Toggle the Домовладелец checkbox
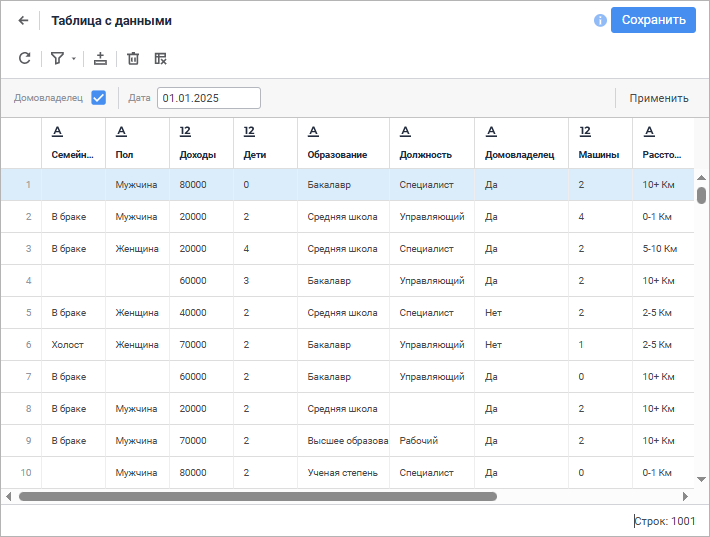Viewport: 710px width, 537px height. point(99,98)
